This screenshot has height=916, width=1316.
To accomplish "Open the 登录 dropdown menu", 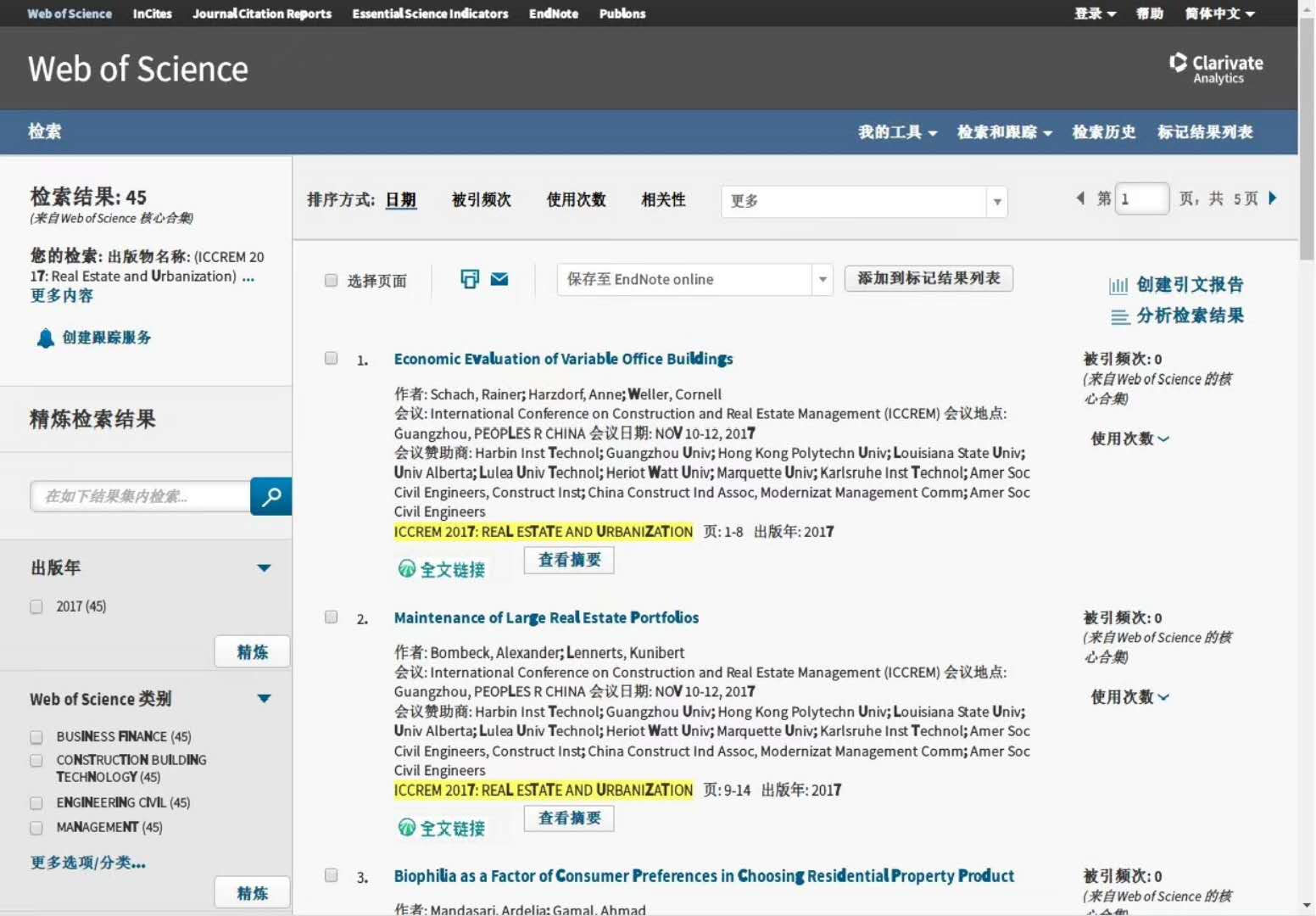I will (1095, 14).
